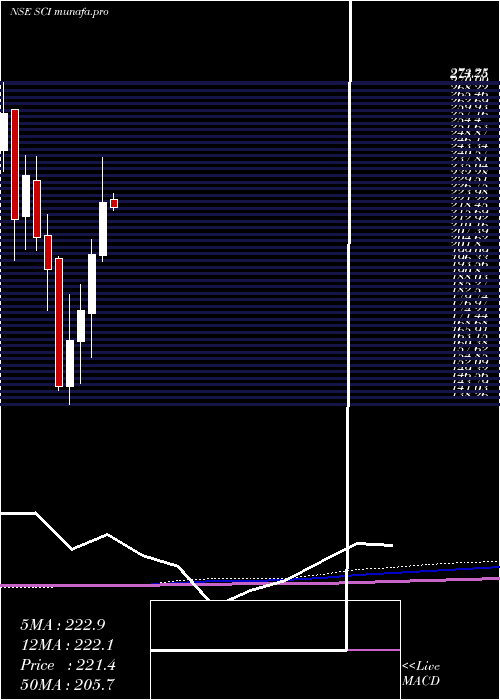Select the 5MA : 222.9 value
Screen dimensions: 500x700
63,625
